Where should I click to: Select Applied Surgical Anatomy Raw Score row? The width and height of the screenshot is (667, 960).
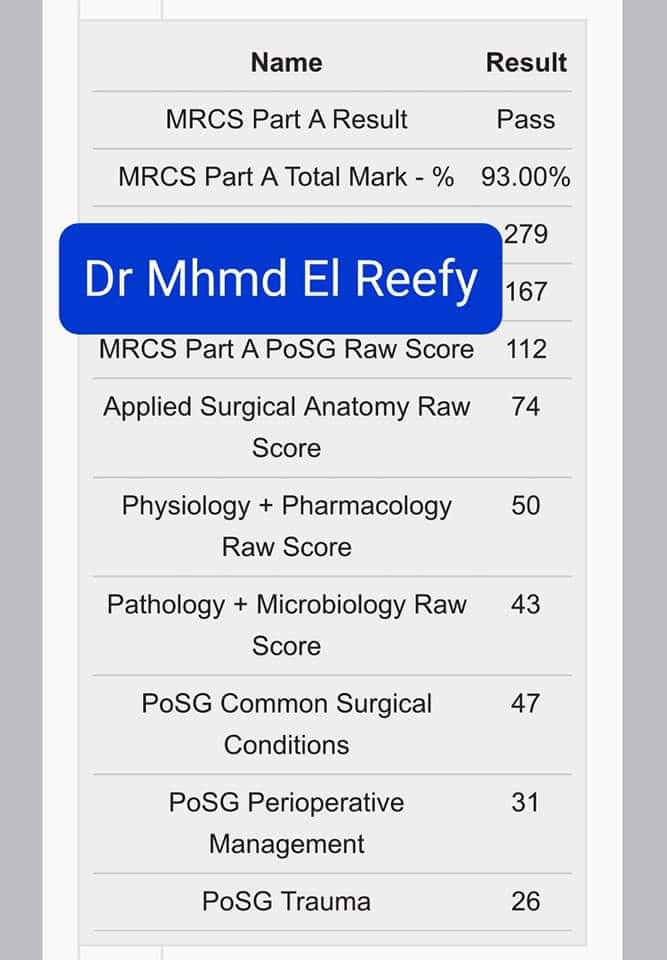[333, 427]
